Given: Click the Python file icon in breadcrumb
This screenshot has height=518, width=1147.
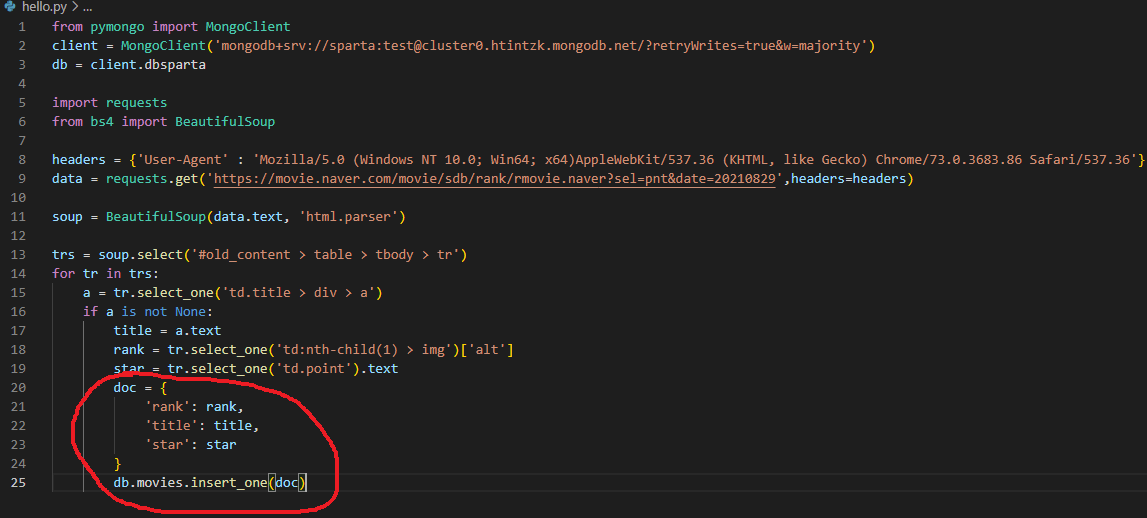Looking at the screenshot, I should pyautogui.click(x=10, y=7).
